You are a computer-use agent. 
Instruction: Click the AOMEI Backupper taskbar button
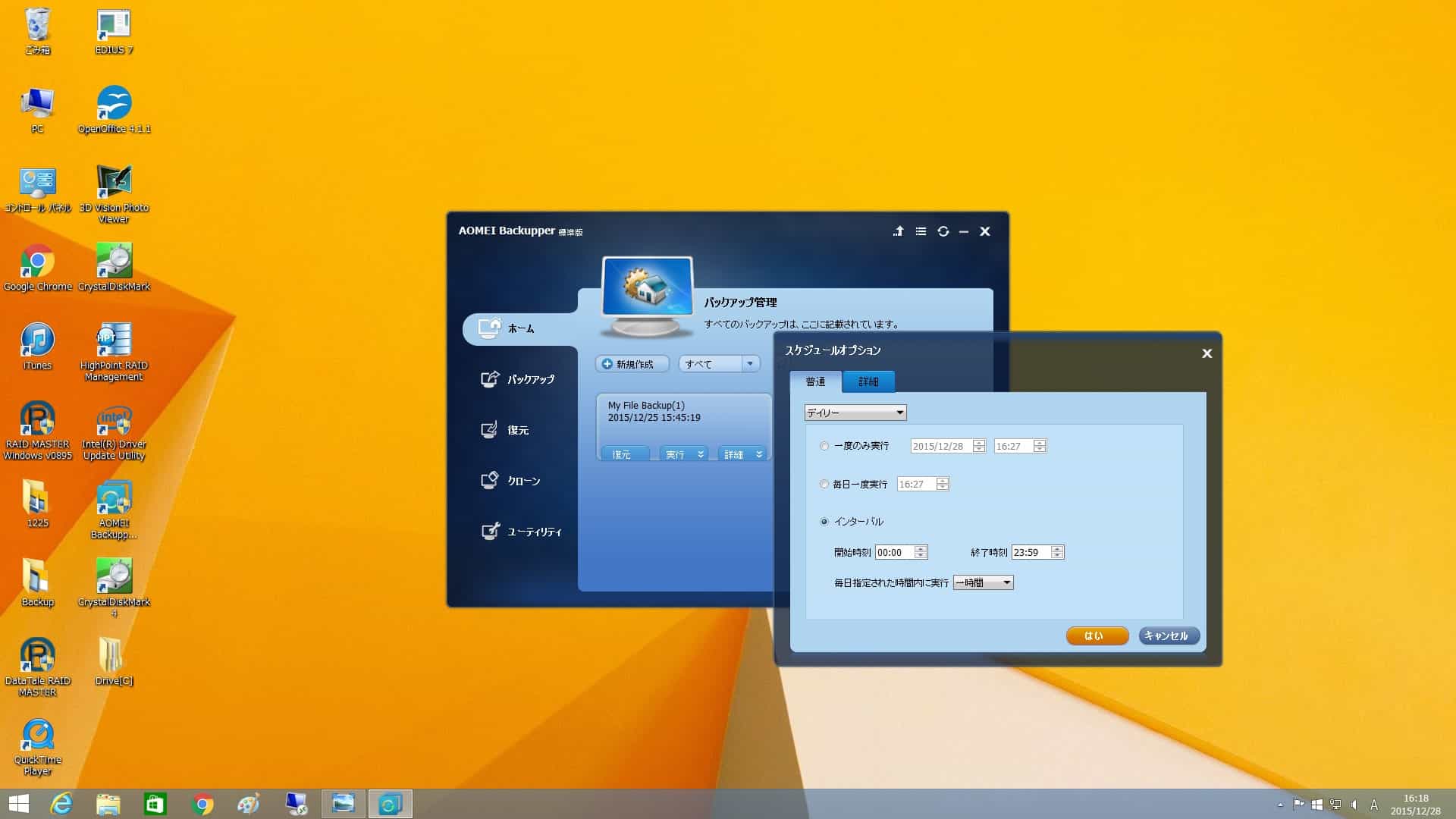tap(391, 804)
